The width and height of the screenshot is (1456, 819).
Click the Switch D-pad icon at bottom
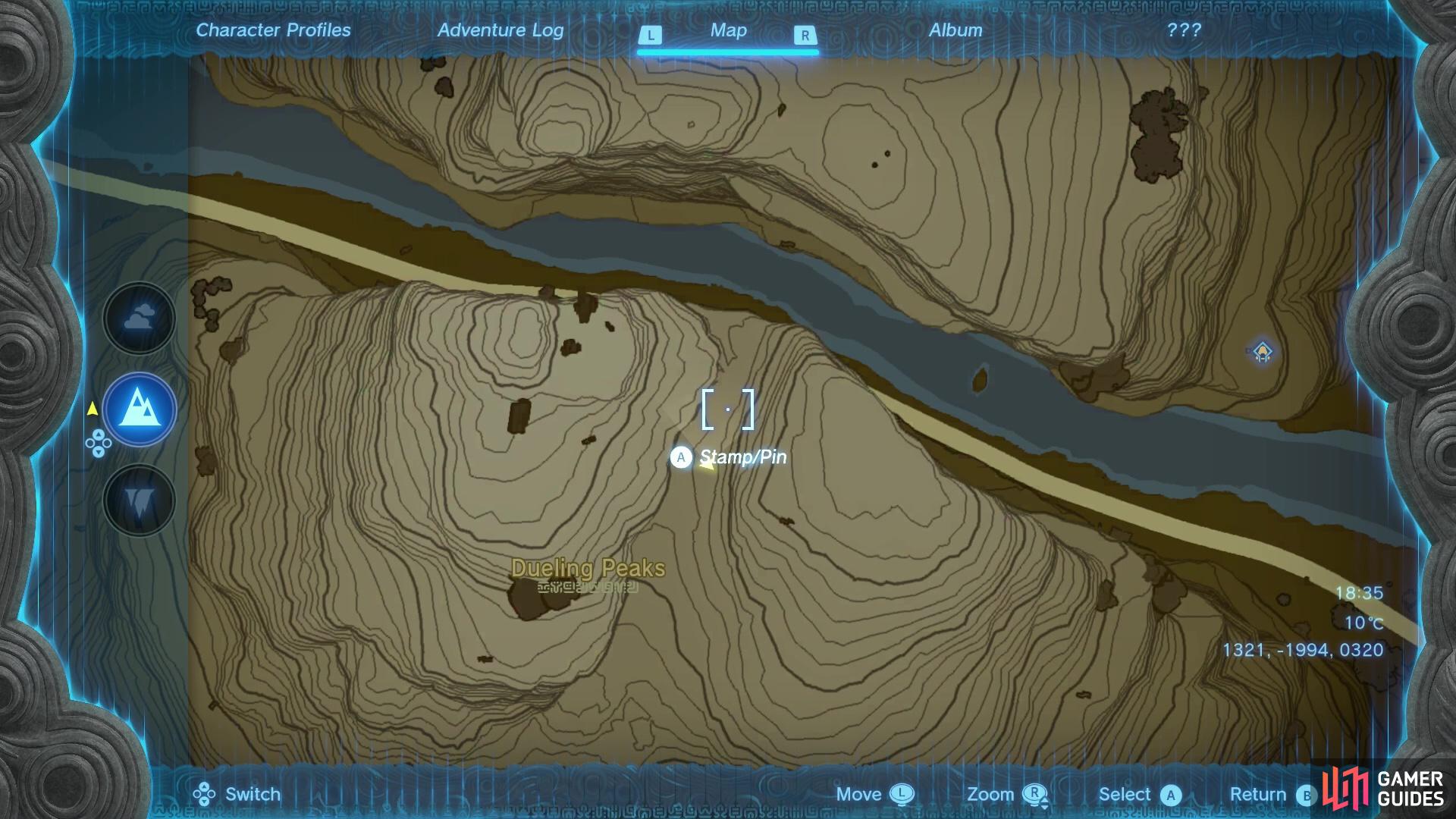[204, 795]
